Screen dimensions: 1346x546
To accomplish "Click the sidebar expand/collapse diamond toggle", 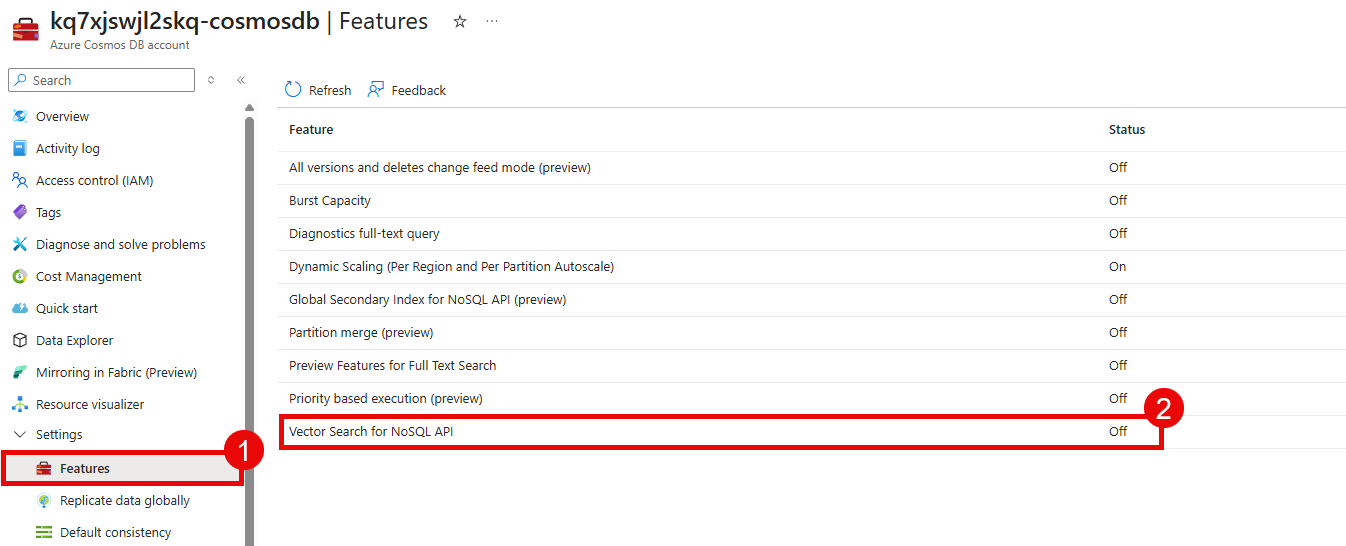I will 211,80.
